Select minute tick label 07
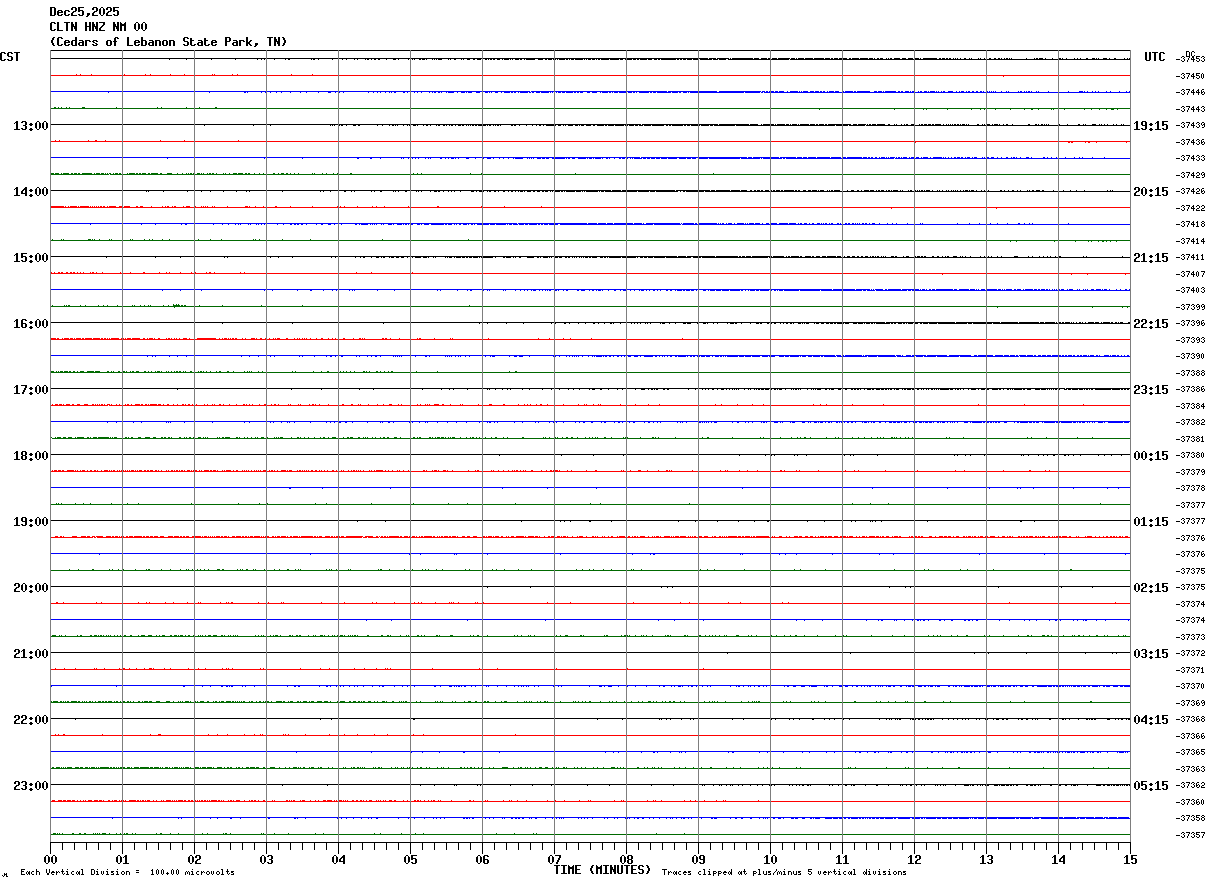Viewport: 1210px width, 886px height. [554, 859]
